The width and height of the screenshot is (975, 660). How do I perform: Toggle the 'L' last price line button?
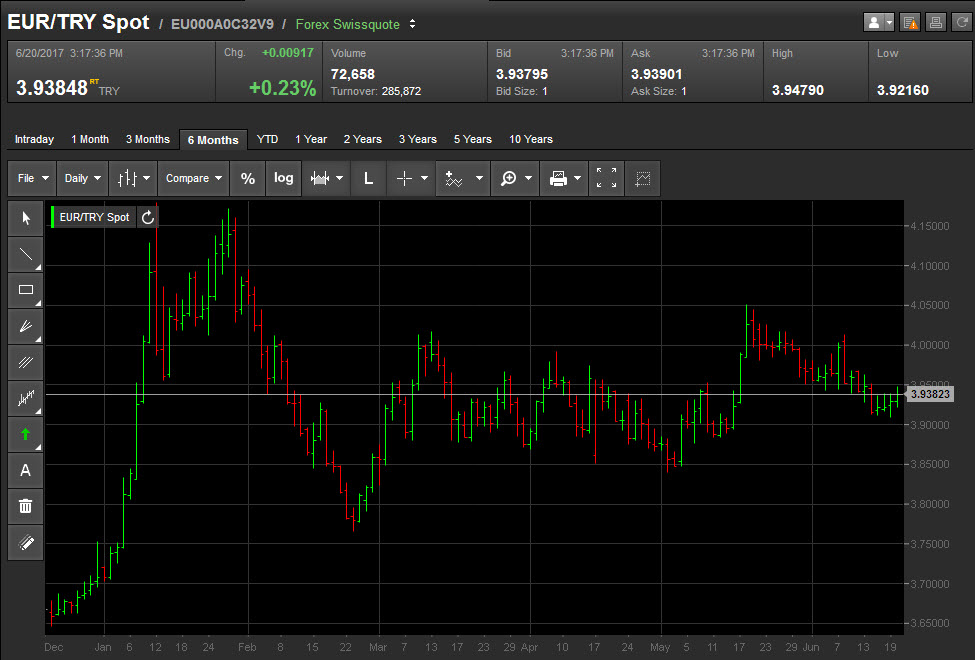click(x=368, y=178)
